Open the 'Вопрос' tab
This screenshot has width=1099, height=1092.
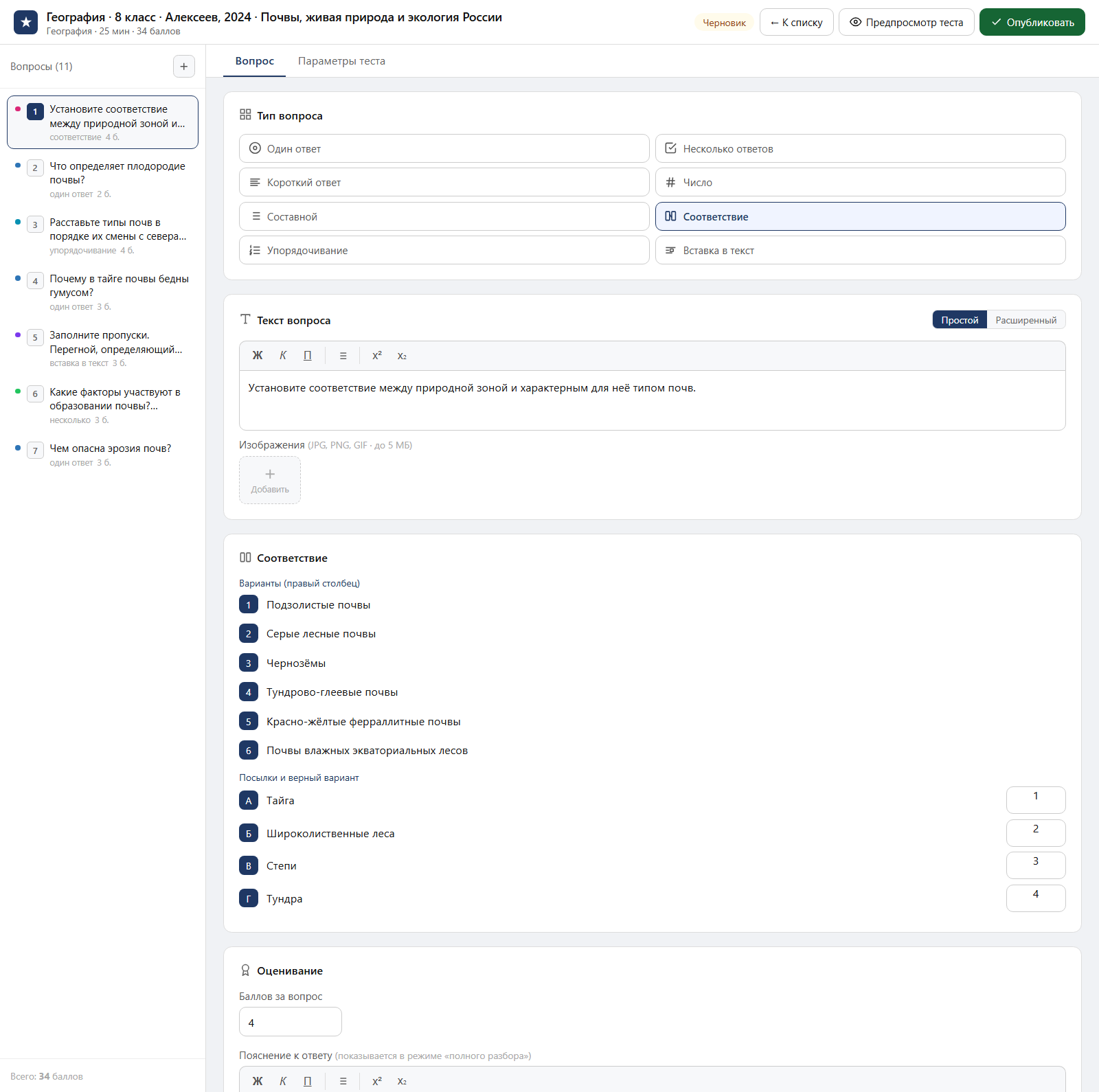[255, 61]
